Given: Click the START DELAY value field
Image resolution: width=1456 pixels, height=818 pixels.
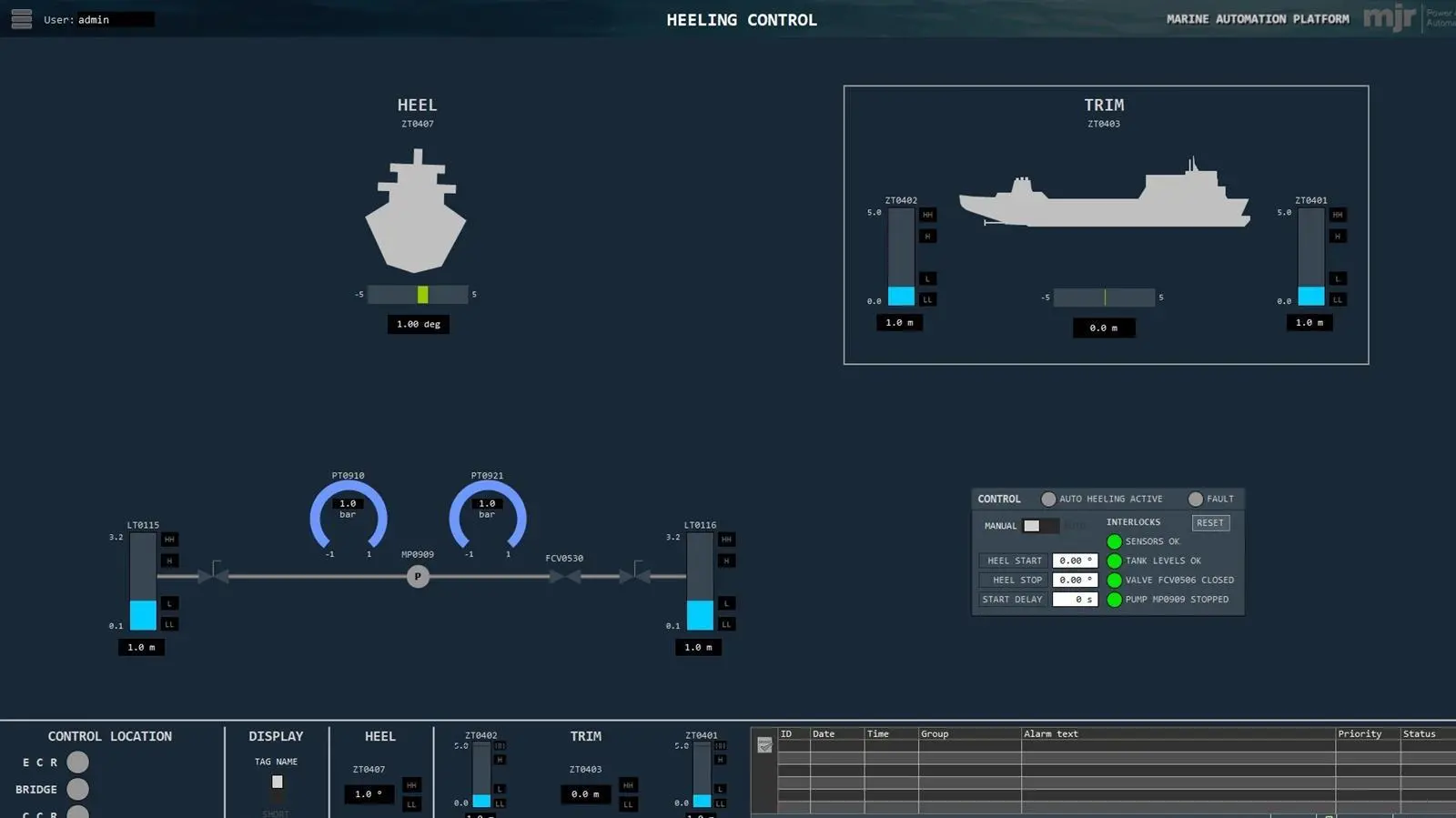Looking at the screenshot, I should [1076, 600].
